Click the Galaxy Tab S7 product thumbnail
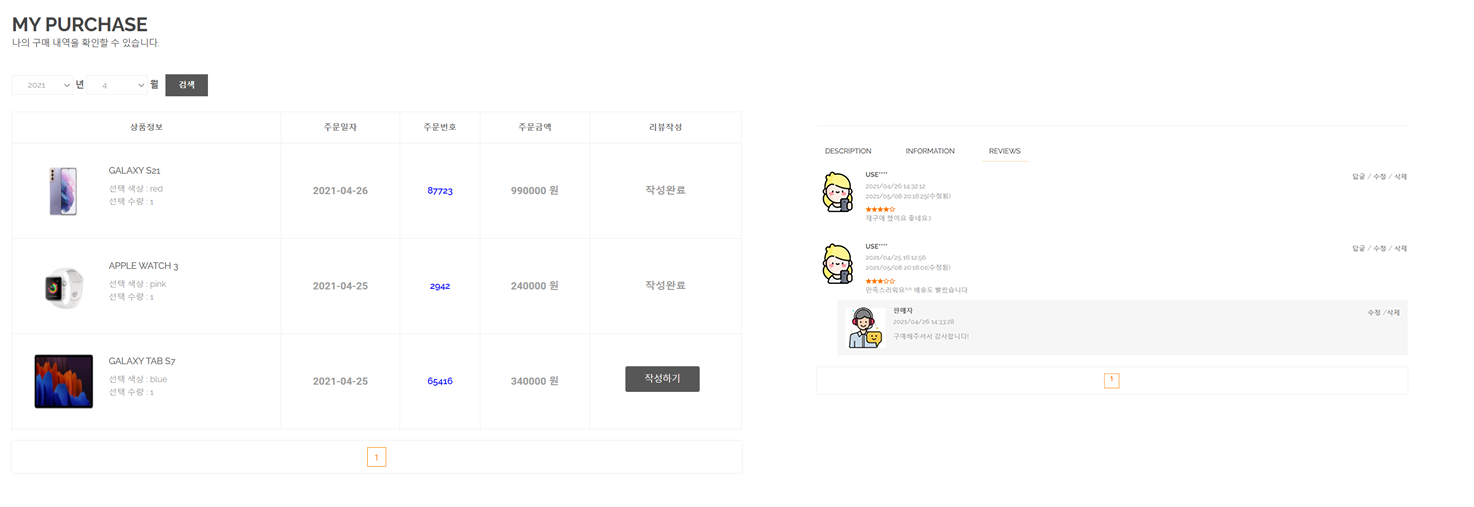Viewport: 1474px width, 507px height. point(63,381)
